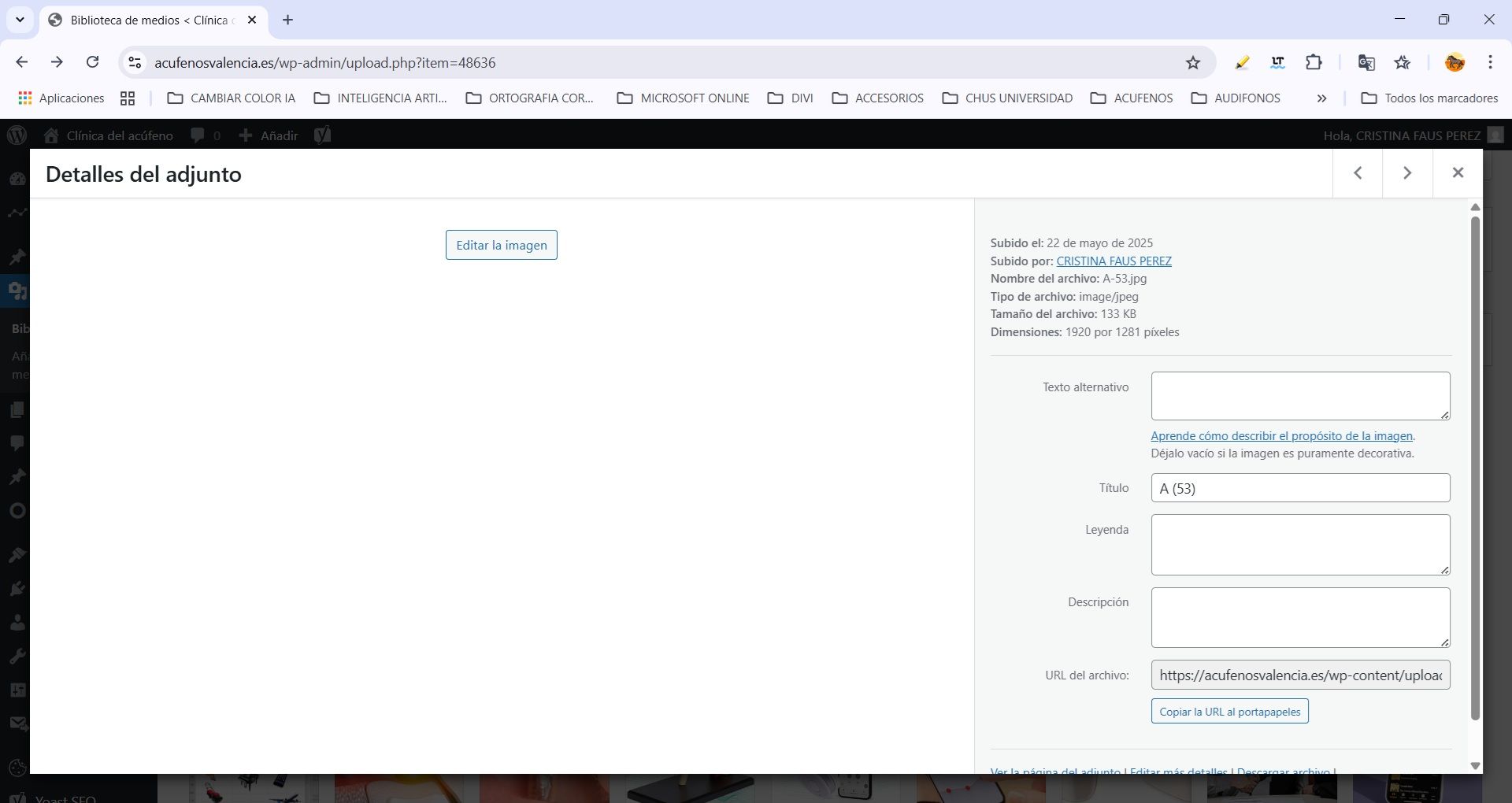This screenshot has width=1512, height=803.
Task: Open ORTOGRAFIA COR... bookmark folder
Action: tap(529, 98)
